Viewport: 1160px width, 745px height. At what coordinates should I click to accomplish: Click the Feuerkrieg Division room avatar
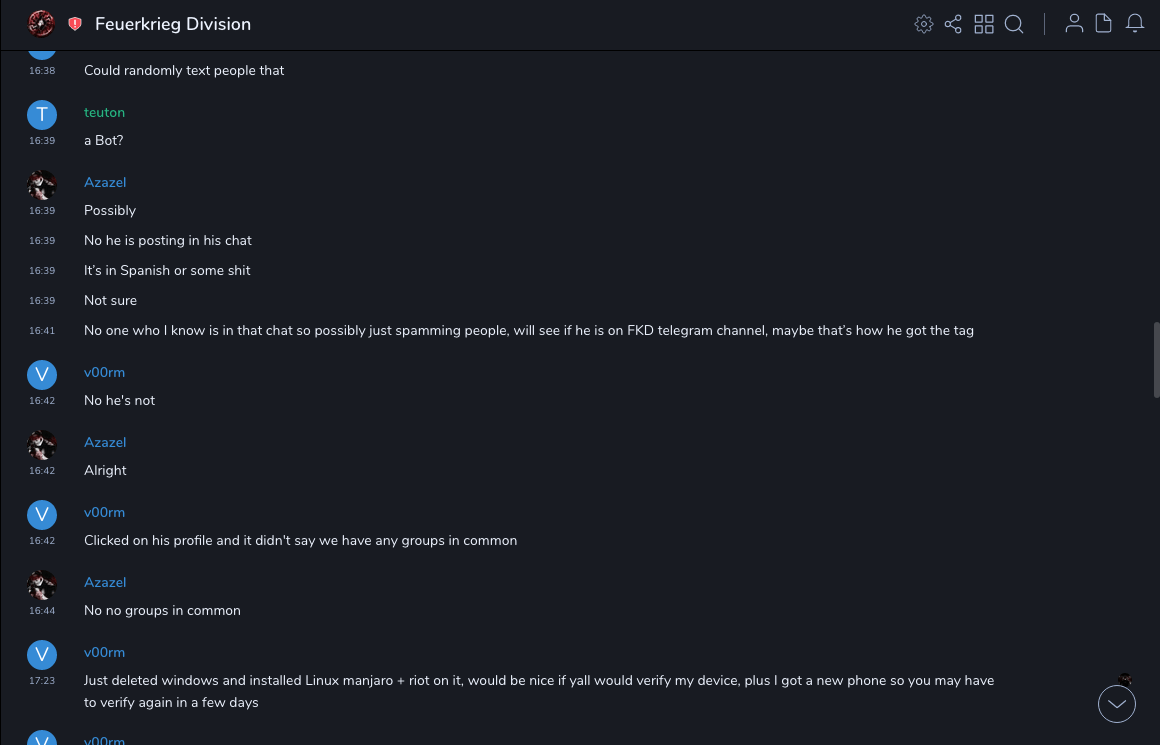click(41, 24)
